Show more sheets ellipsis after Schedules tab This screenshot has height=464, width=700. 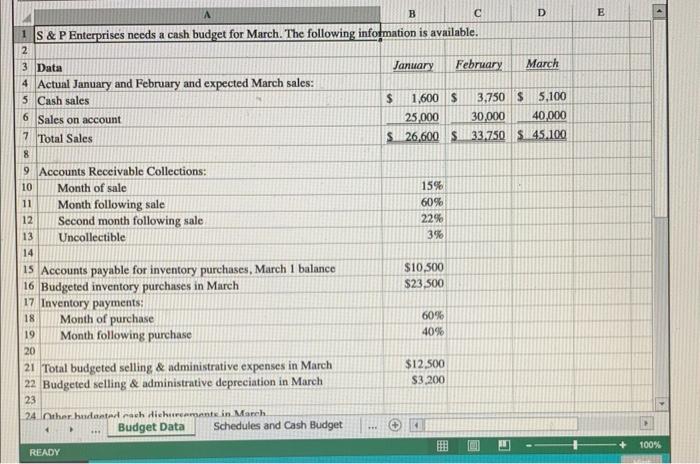372,426
